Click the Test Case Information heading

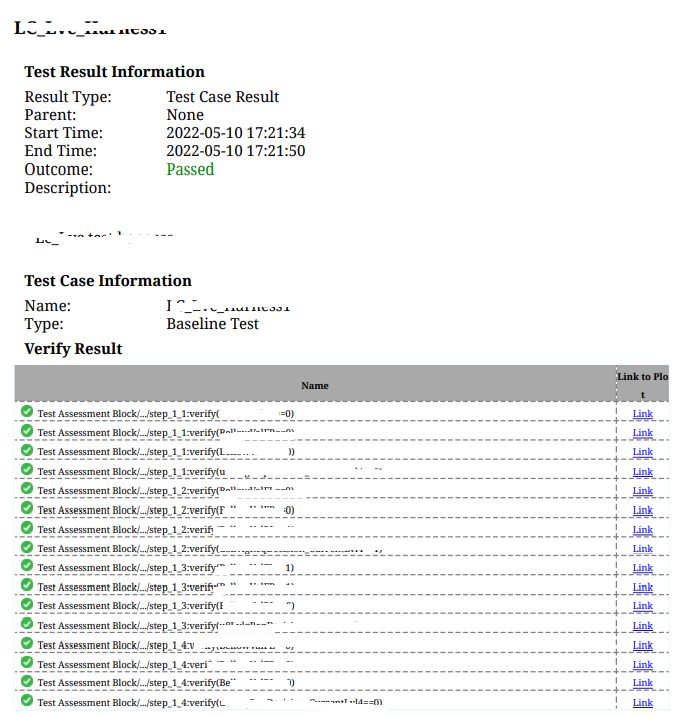click(108, 281)
